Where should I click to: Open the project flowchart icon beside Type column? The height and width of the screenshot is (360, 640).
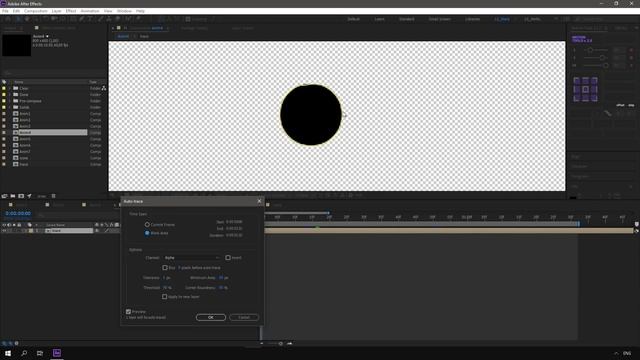click(x=104, y=88)
